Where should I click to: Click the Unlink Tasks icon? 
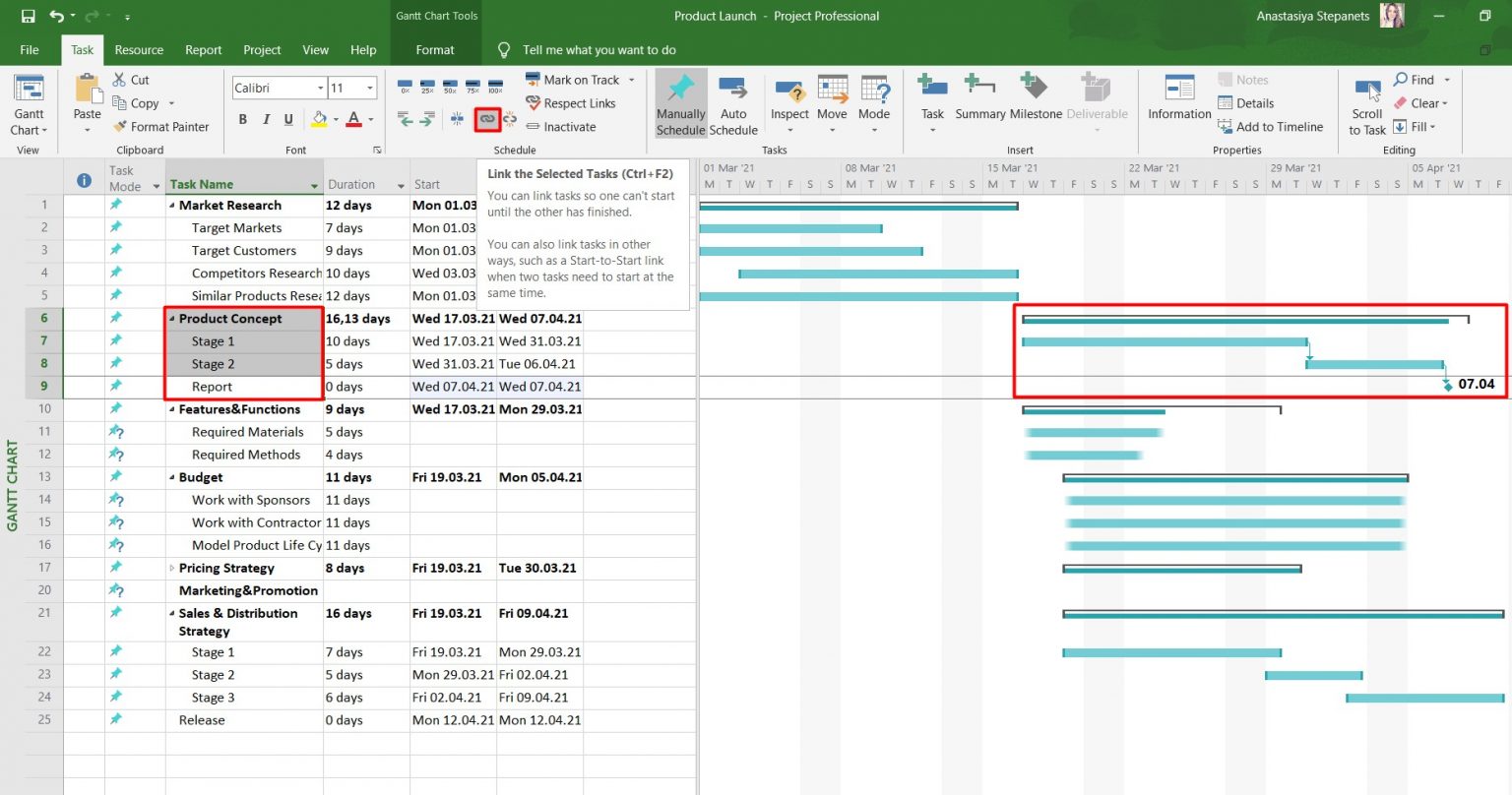click(511, 119)
